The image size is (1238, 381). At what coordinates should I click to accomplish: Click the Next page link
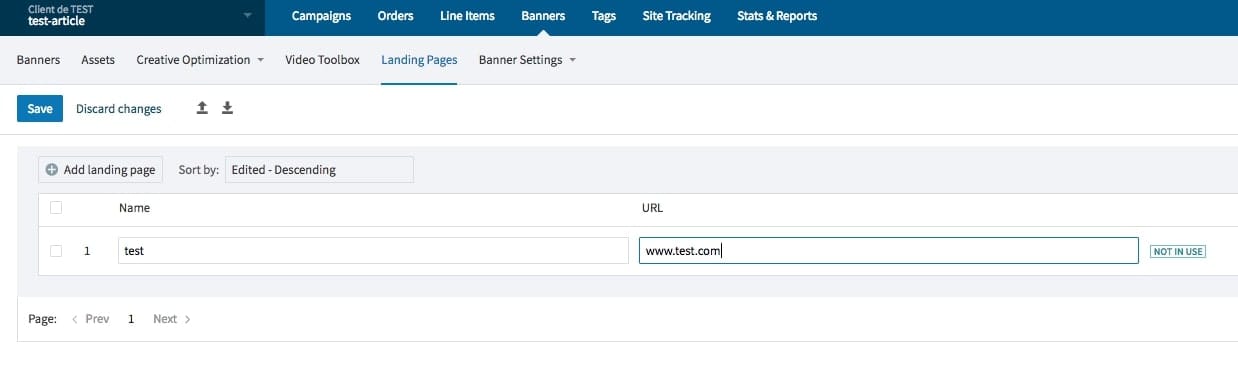point(172,319)
